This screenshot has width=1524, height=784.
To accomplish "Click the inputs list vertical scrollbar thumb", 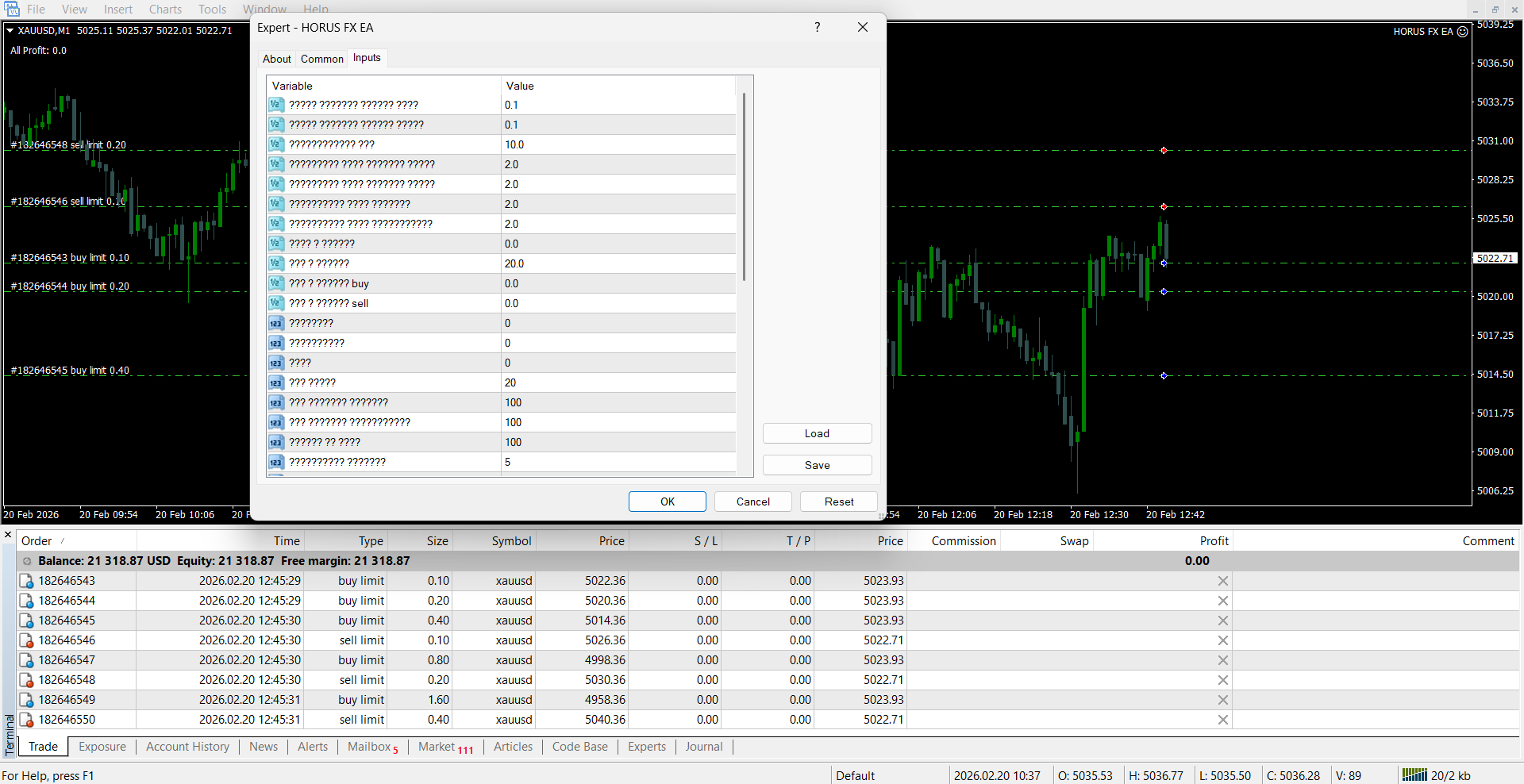I will point(744,186).
